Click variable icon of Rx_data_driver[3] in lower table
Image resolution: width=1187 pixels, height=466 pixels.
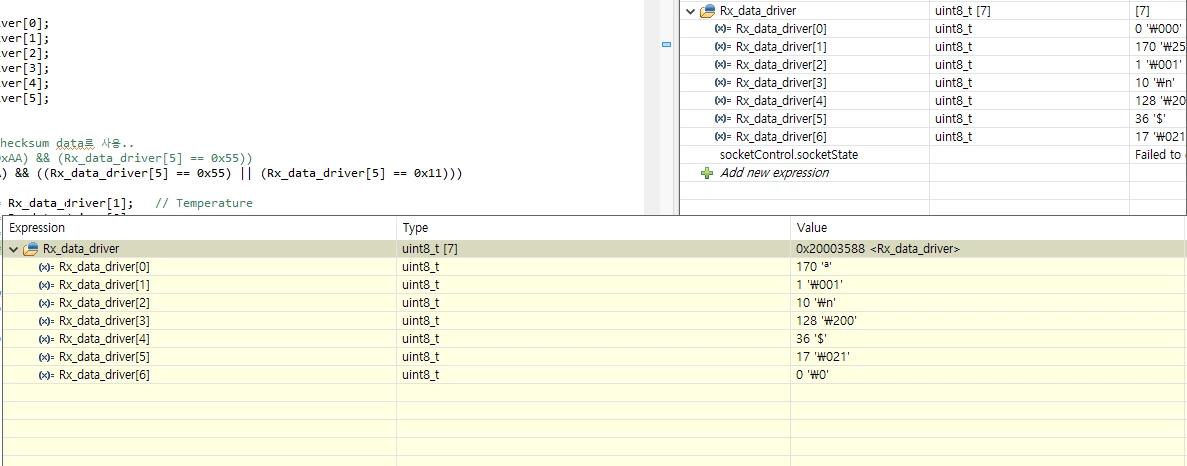tap(47, 321)
